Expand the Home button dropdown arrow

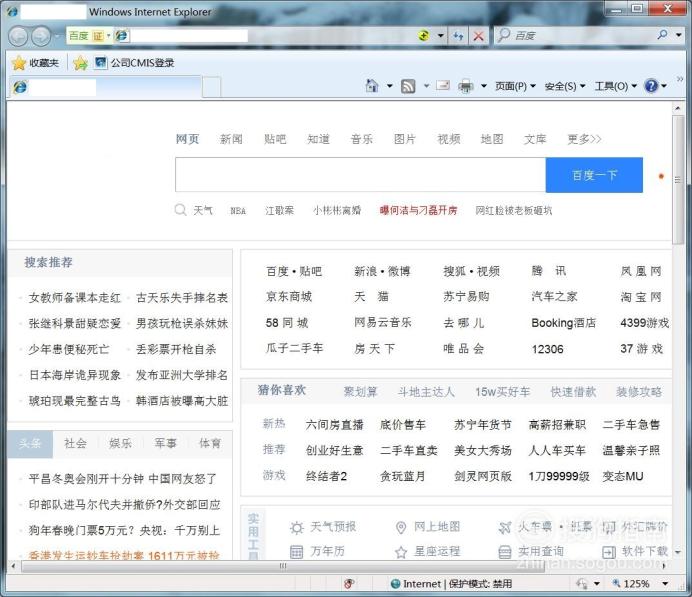click(390, 86)
